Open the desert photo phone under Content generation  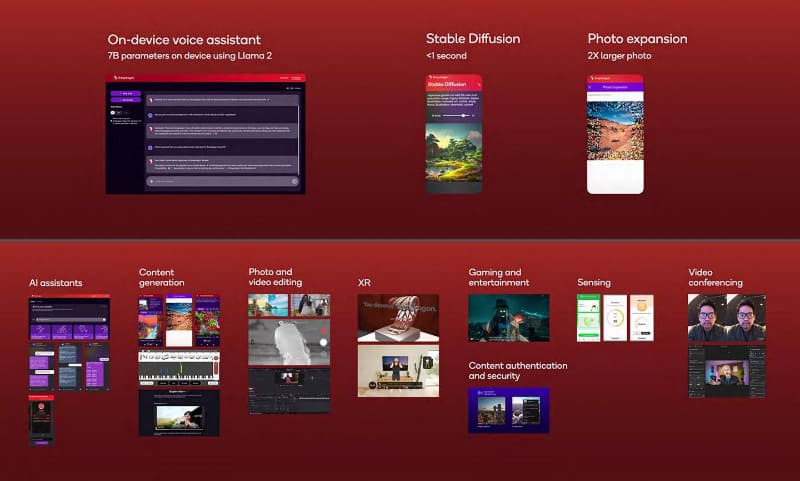tap(179, 321)
